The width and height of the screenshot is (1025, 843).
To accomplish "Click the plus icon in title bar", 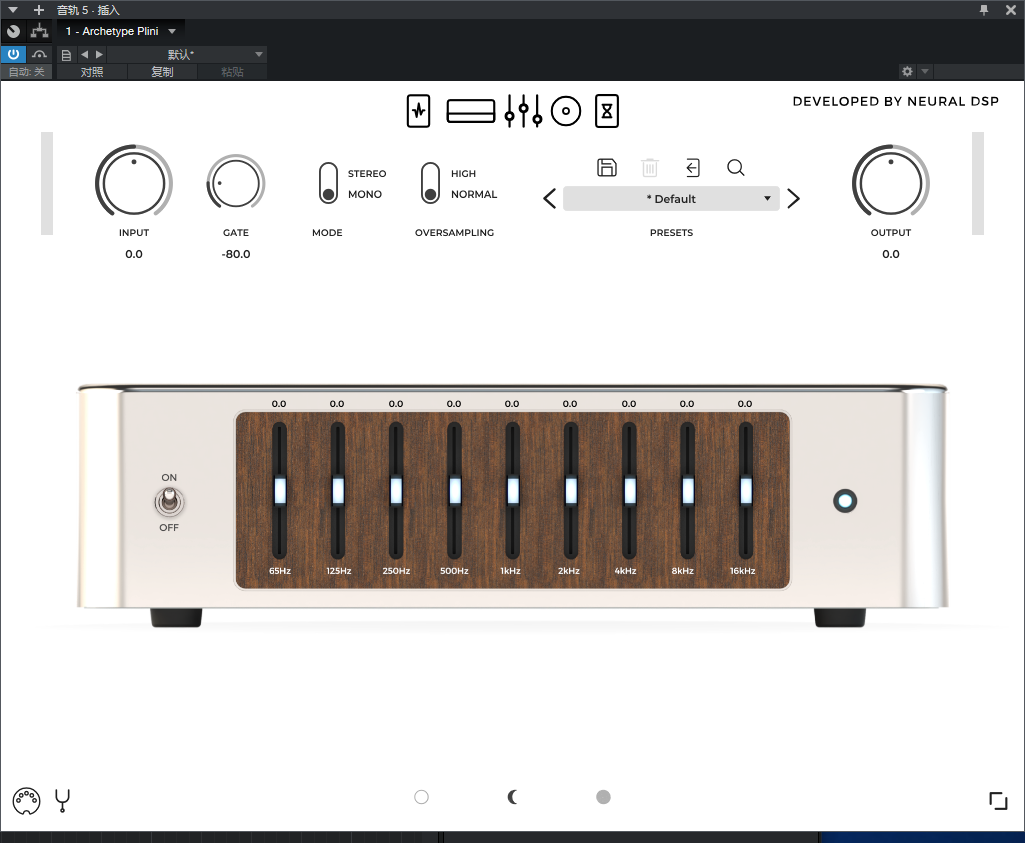I will point(39,10).
